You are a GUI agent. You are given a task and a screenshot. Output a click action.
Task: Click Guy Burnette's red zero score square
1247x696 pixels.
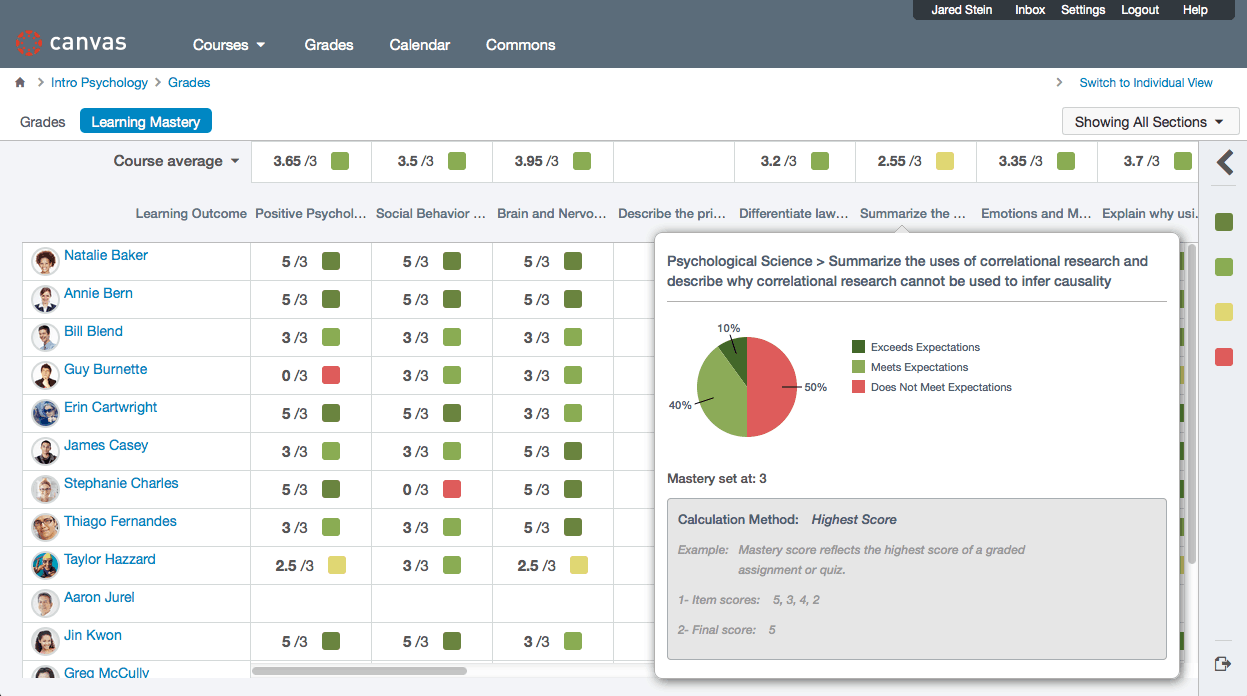[x=331, y=375]
